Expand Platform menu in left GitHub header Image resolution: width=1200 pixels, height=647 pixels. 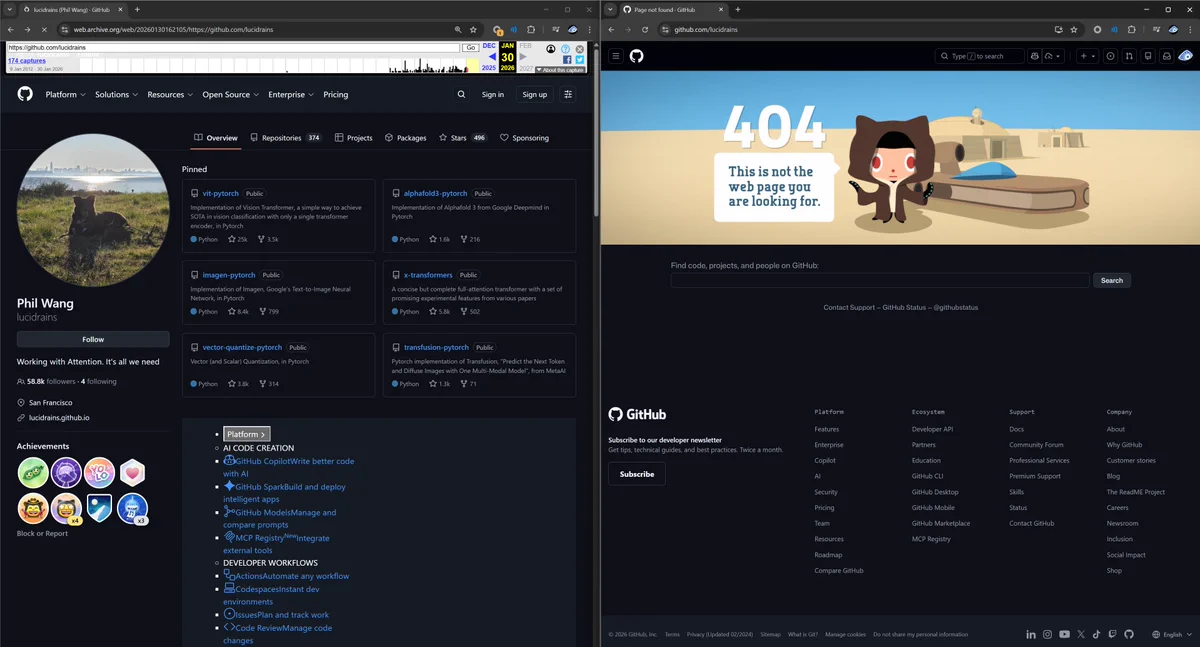66,94
